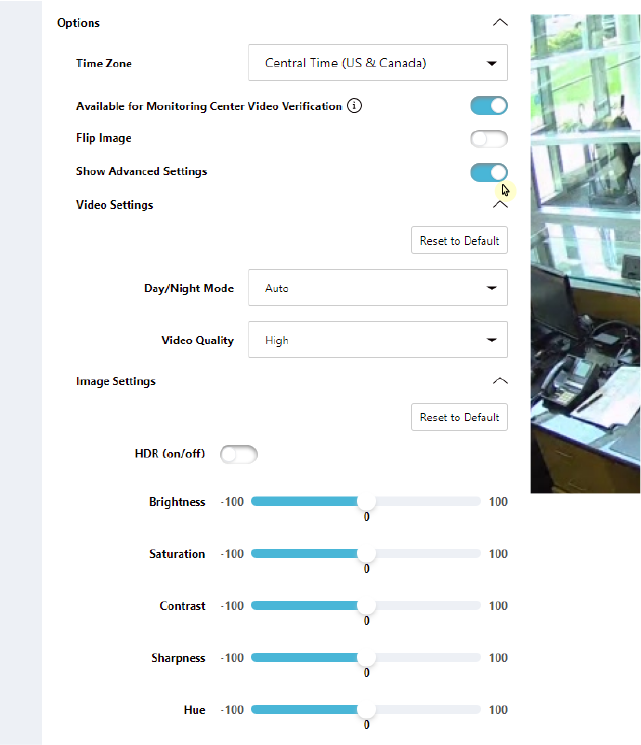Click the Video Settings heading text
The height and width of the screenshot is (745, 641).
point(115,205)
